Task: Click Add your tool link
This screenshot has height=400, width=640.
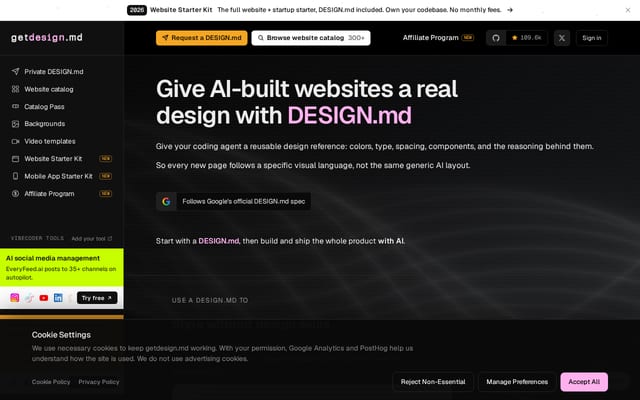Action: point(92,238)
